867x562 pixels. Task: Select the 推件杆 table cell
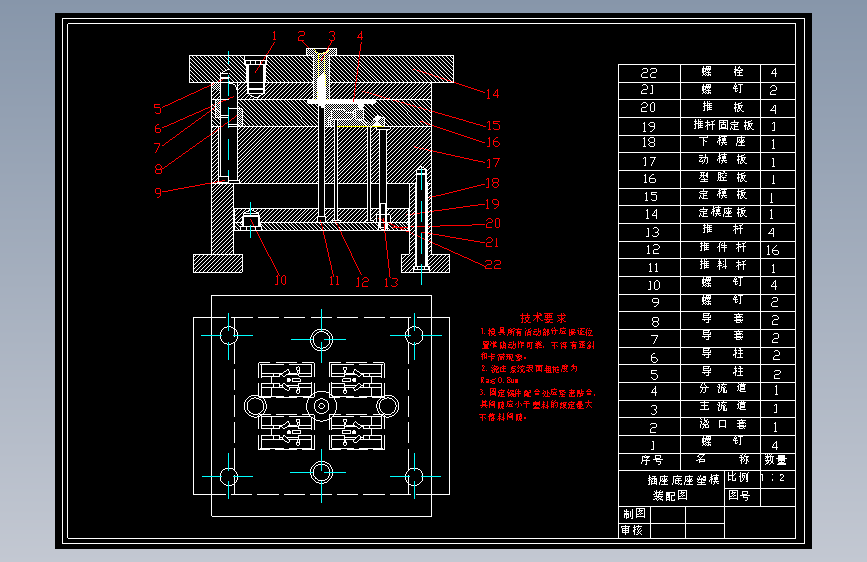coord(720,249)
